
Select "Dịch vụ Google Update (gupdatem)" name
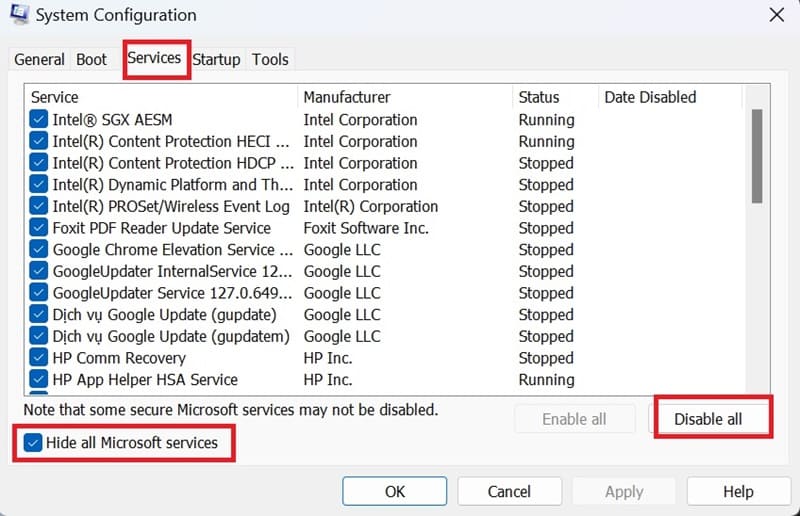point(171,336)
